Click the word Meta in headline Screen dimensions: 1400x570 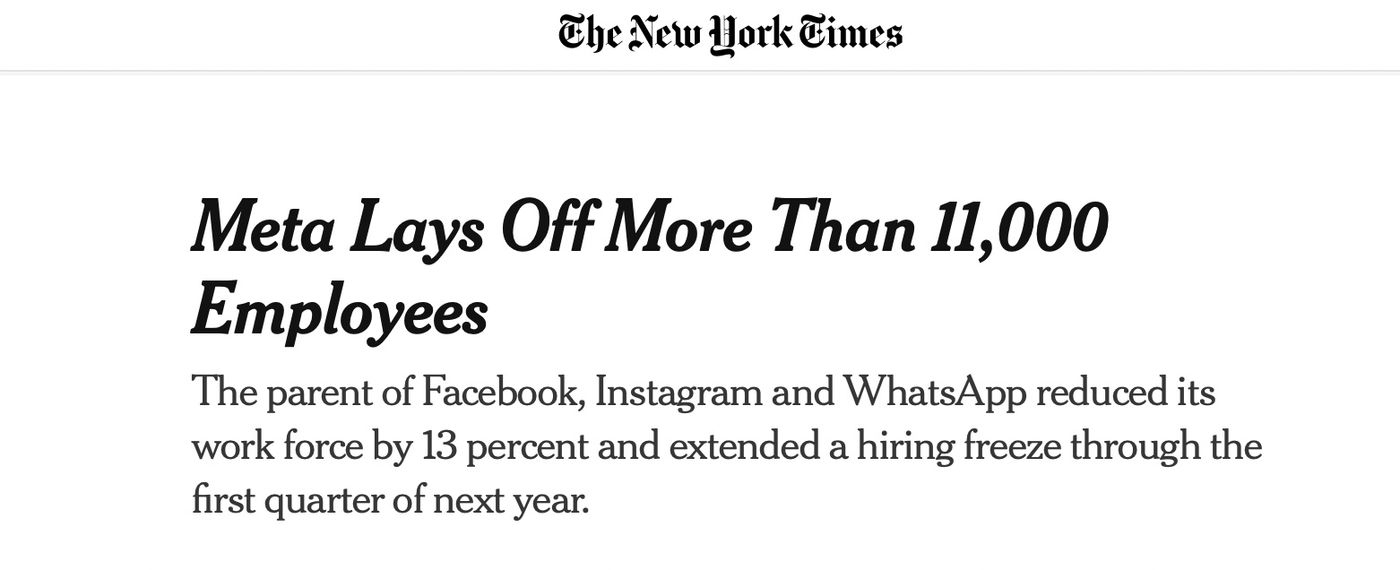[x=262, y=228]
